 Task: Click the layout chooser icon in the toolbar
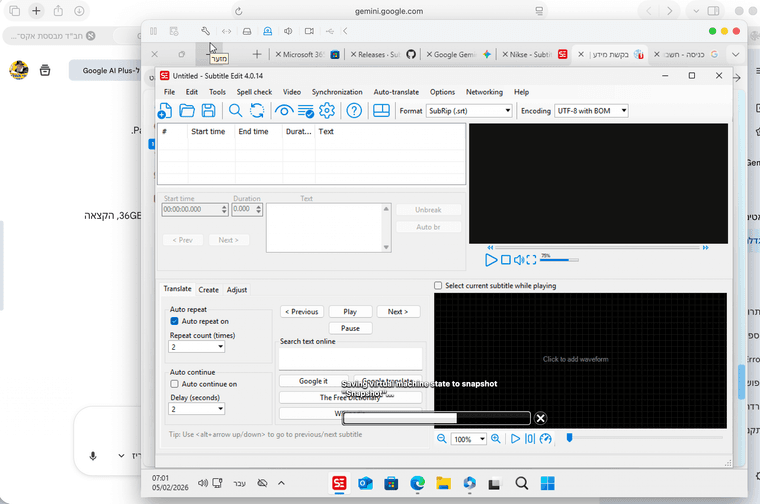381,111
